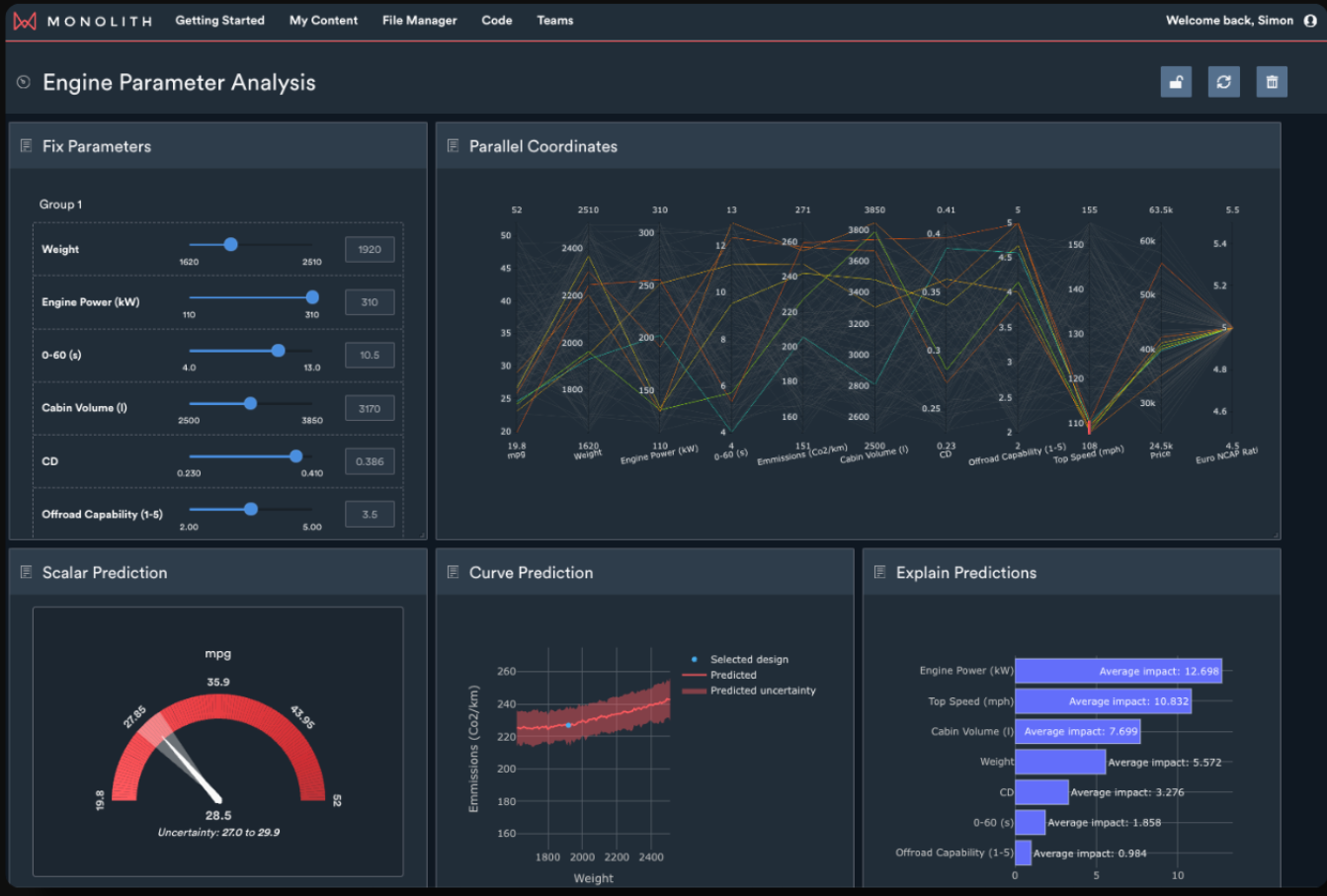
Task: Open the Fix Parameters panel icon
Action: coord(24,145)
